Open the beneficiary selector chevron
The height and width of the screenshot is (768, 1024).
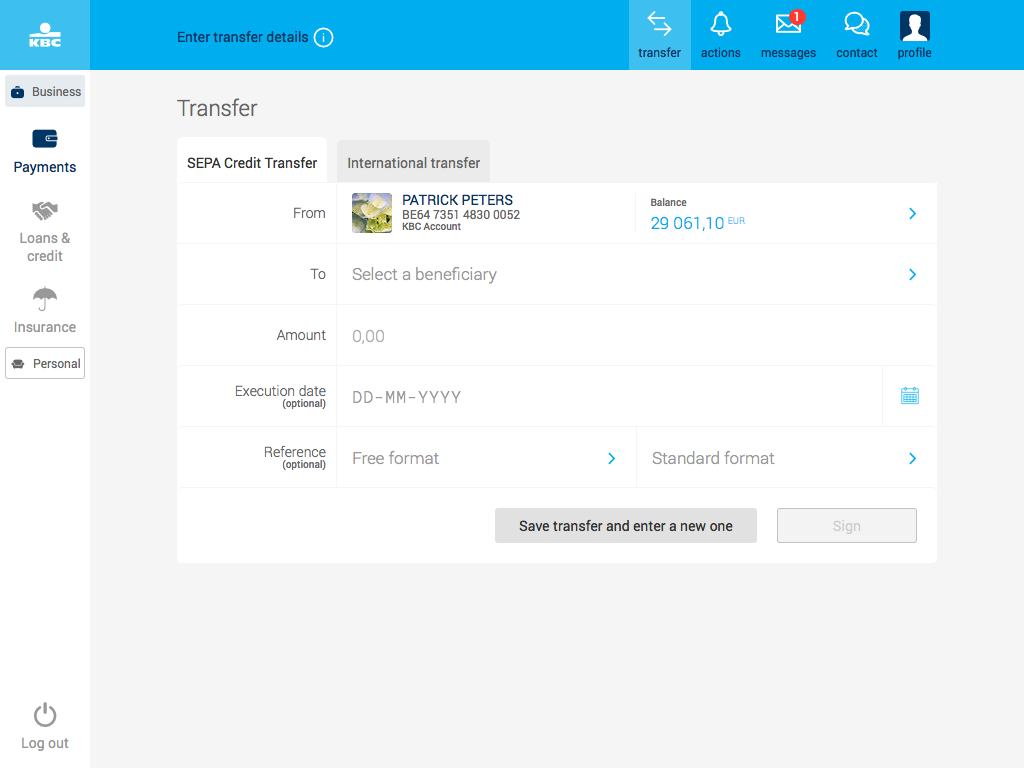pos(911,274)
